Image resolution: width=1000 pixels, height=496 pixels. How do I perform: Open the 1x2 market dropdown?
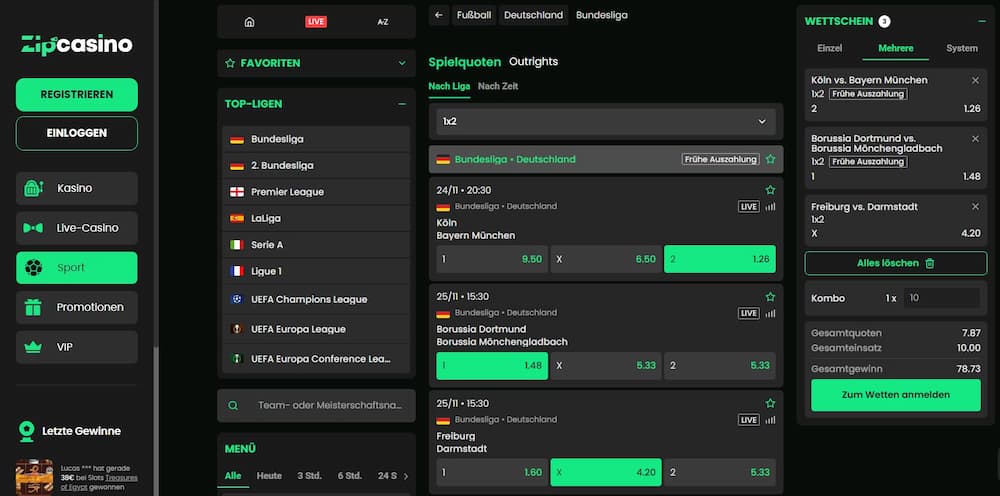pos(606,121)
